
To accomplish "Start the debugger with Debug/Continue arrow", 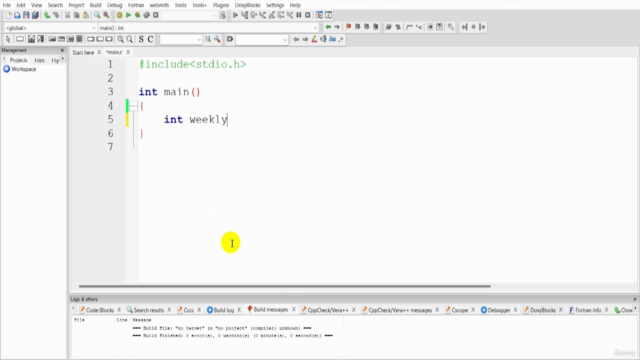I will click(235, 15).
